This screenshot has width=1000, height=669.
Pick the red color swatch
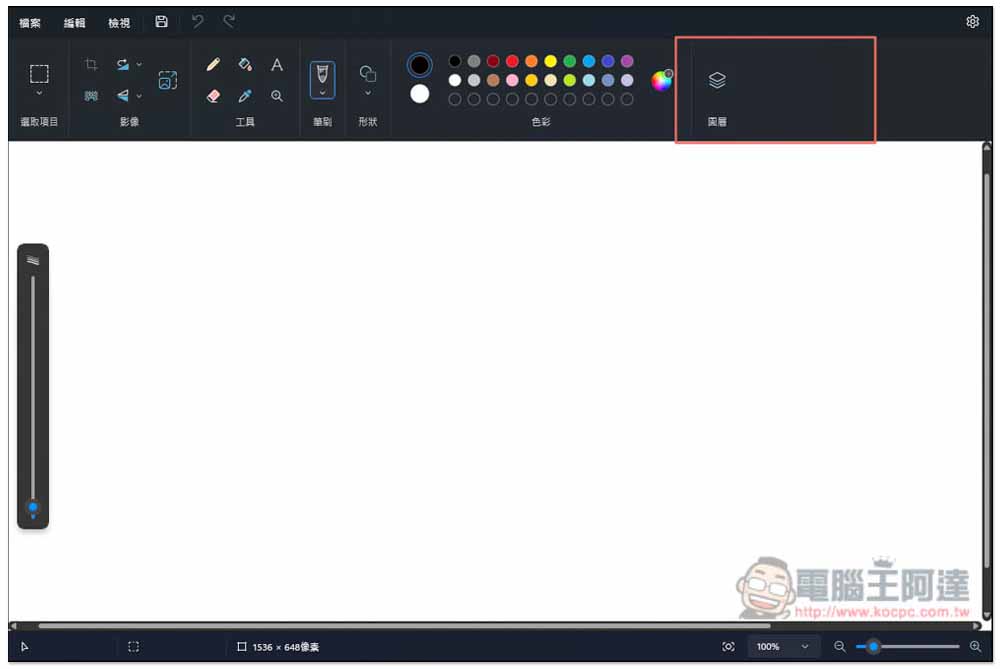tap(512, 61)
